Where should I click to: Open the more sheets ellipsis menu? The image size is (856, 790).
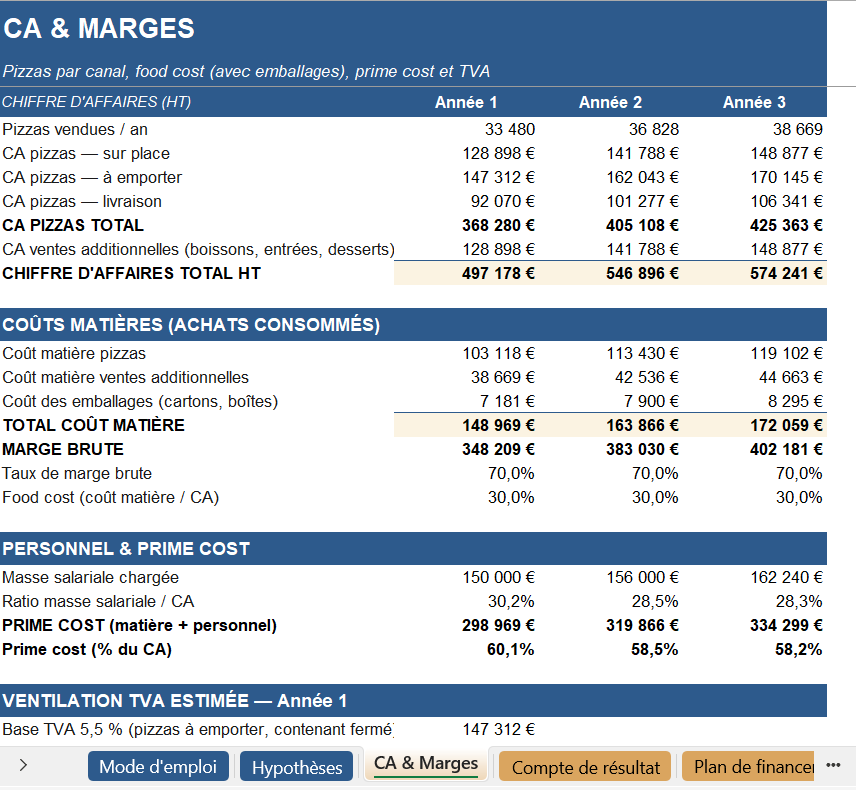(833, 765)
